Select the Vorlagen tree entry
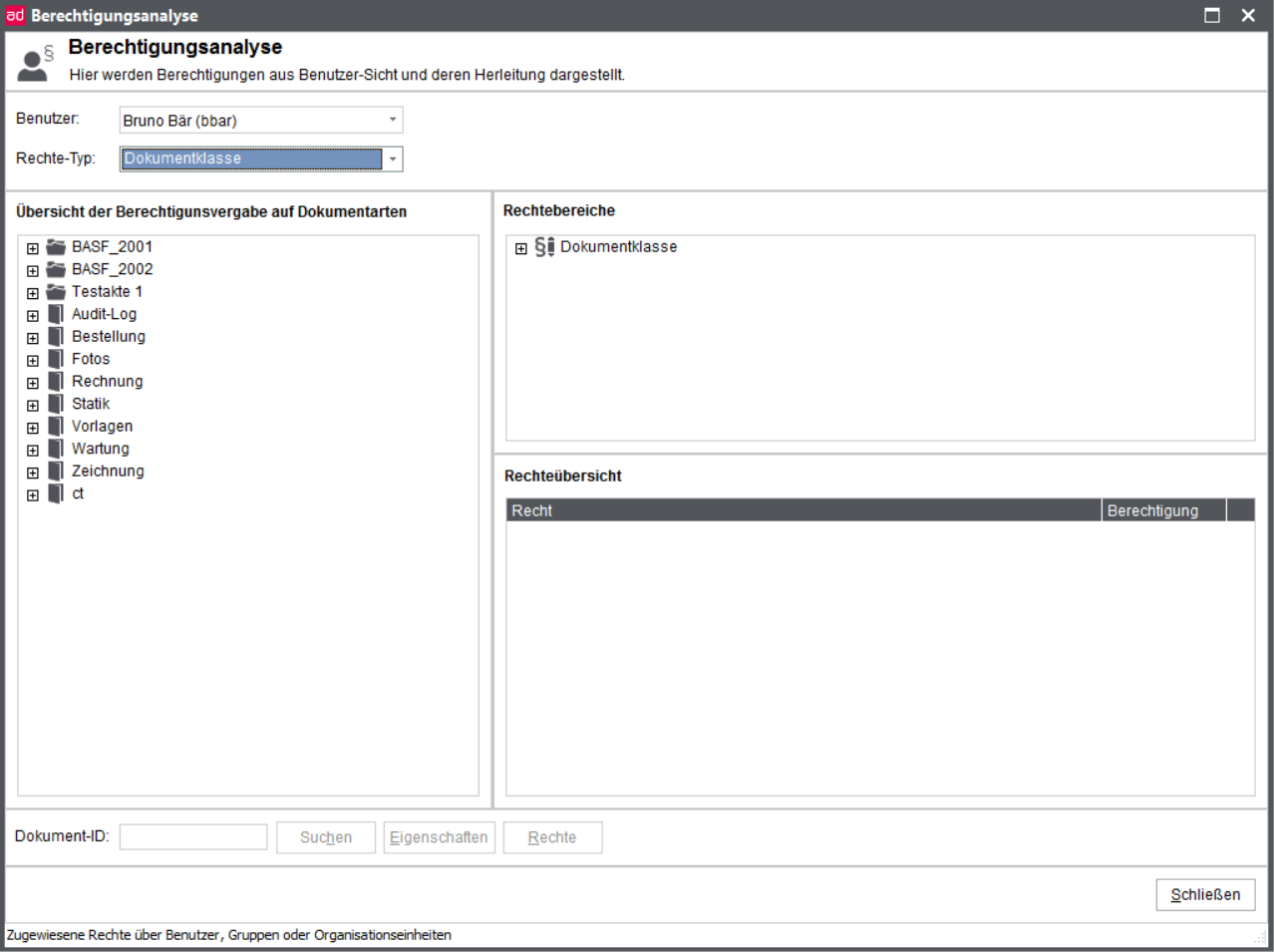Image resolution: width=1274 pixels, height=952 pixels. 102,427
